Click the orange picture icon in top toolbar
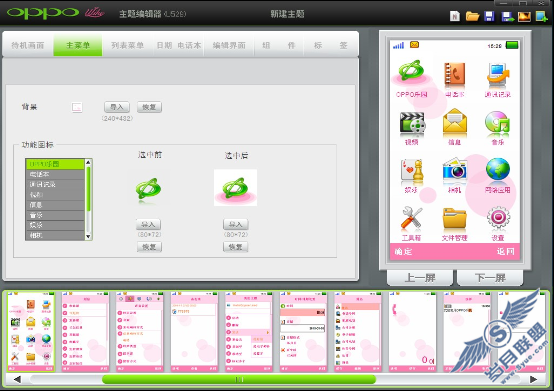 [524, 17]
